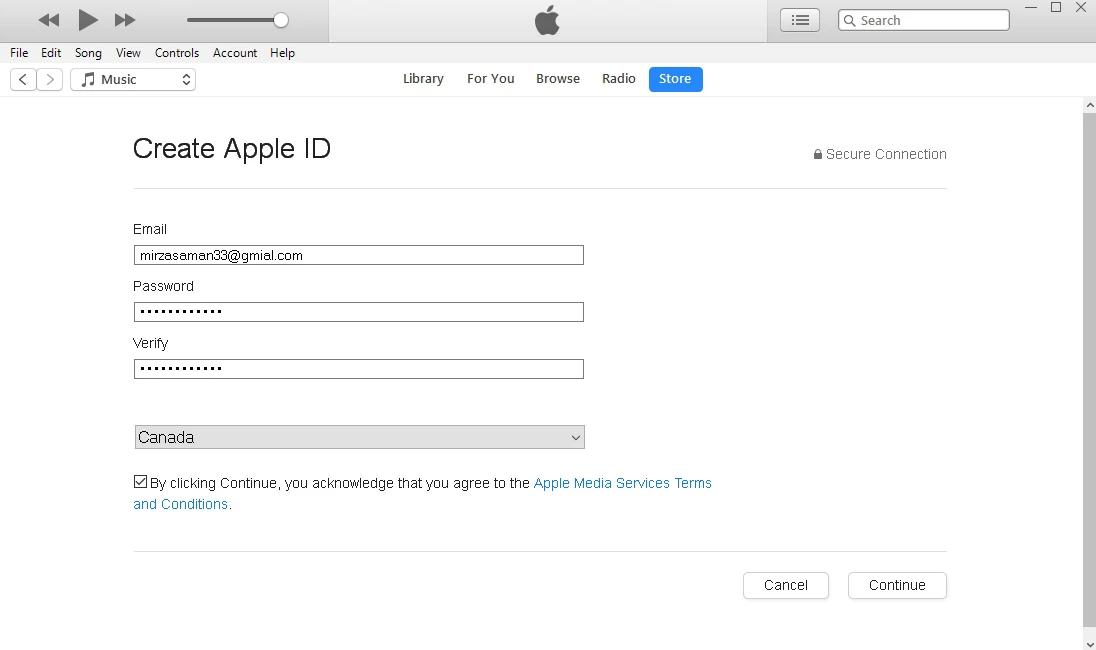
Task: Open the Music media picker dropdown
Action: (x=133, y=80)
